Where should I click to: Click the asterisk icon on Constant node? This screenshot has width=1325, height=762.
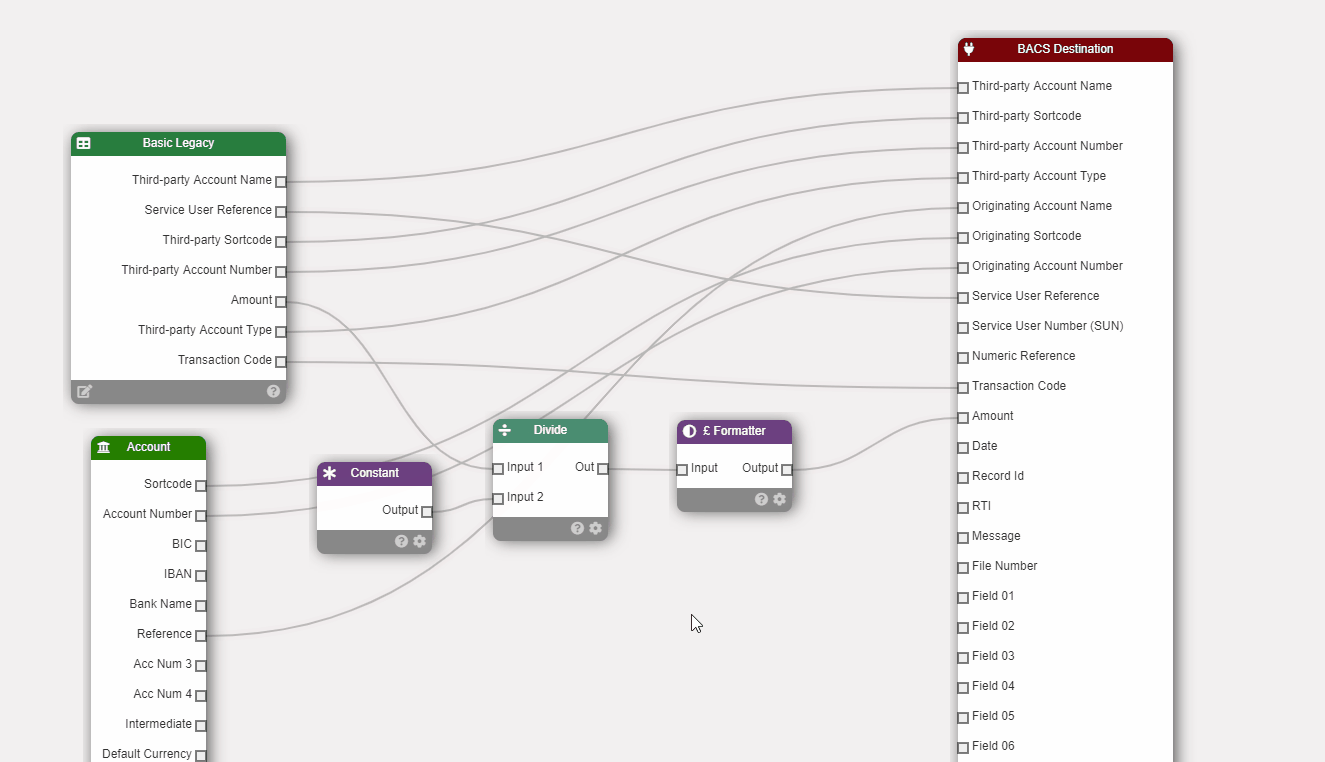tap(330, 473)
